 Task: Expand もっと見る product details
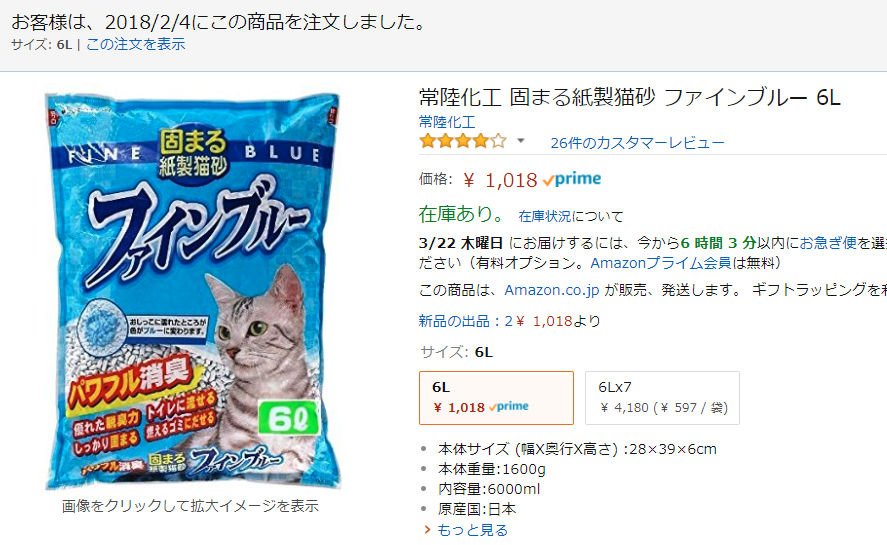point(472,530)
